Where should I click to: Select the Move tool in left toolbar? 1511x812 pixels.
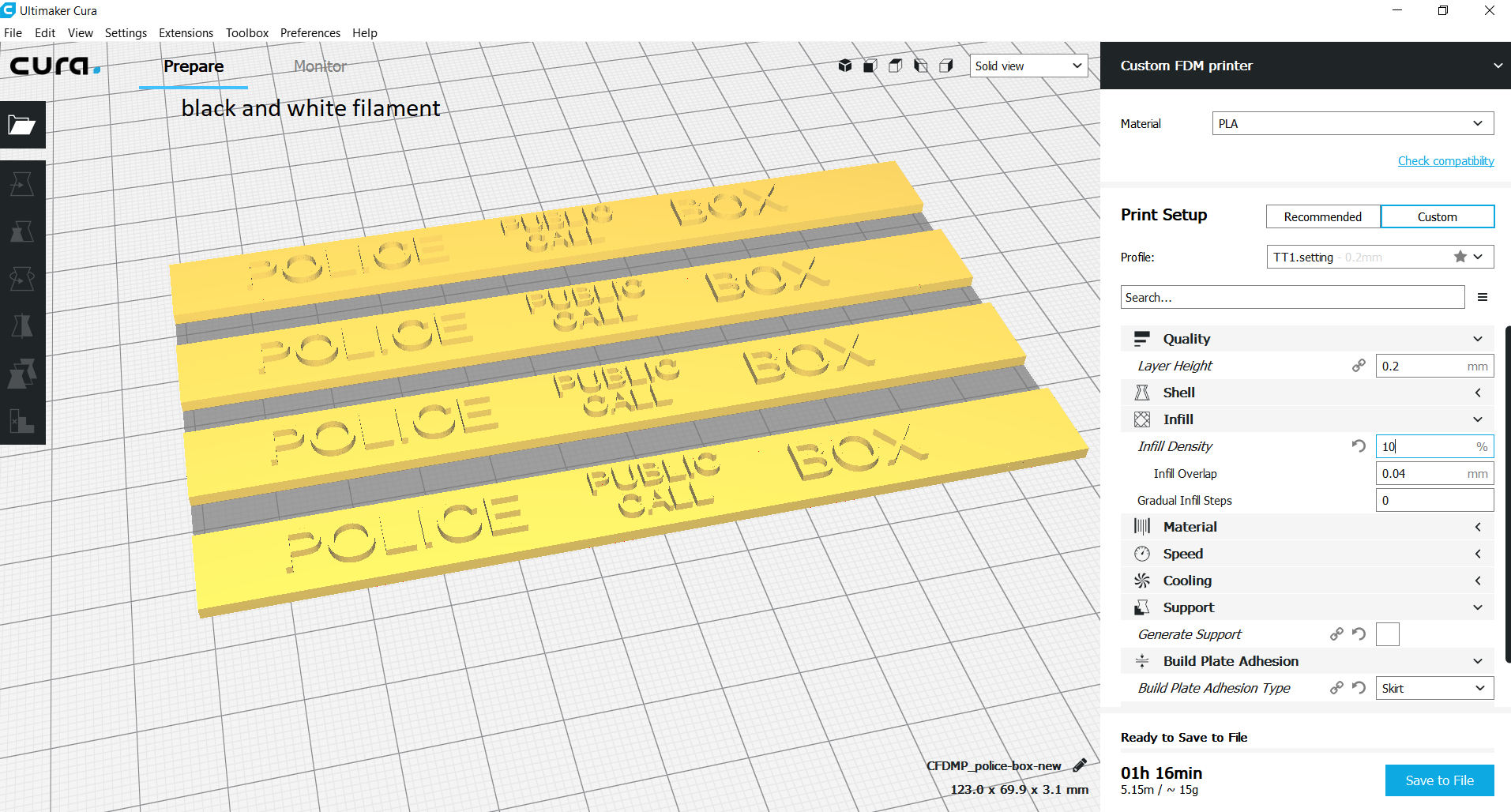pyautogui.click(x=22, y=184)
